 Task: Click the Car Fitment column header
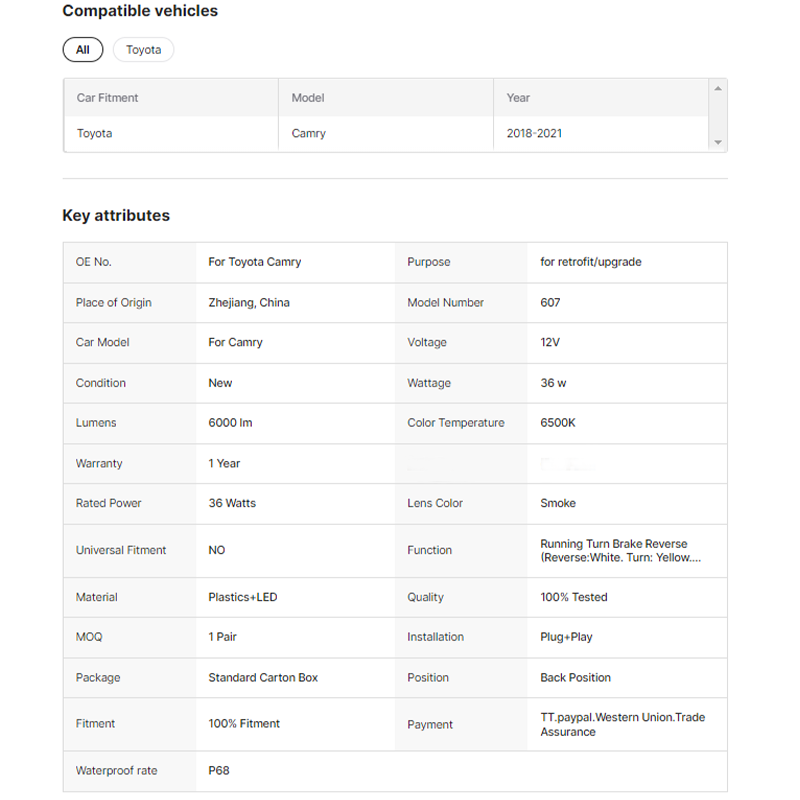pos(108,98)
